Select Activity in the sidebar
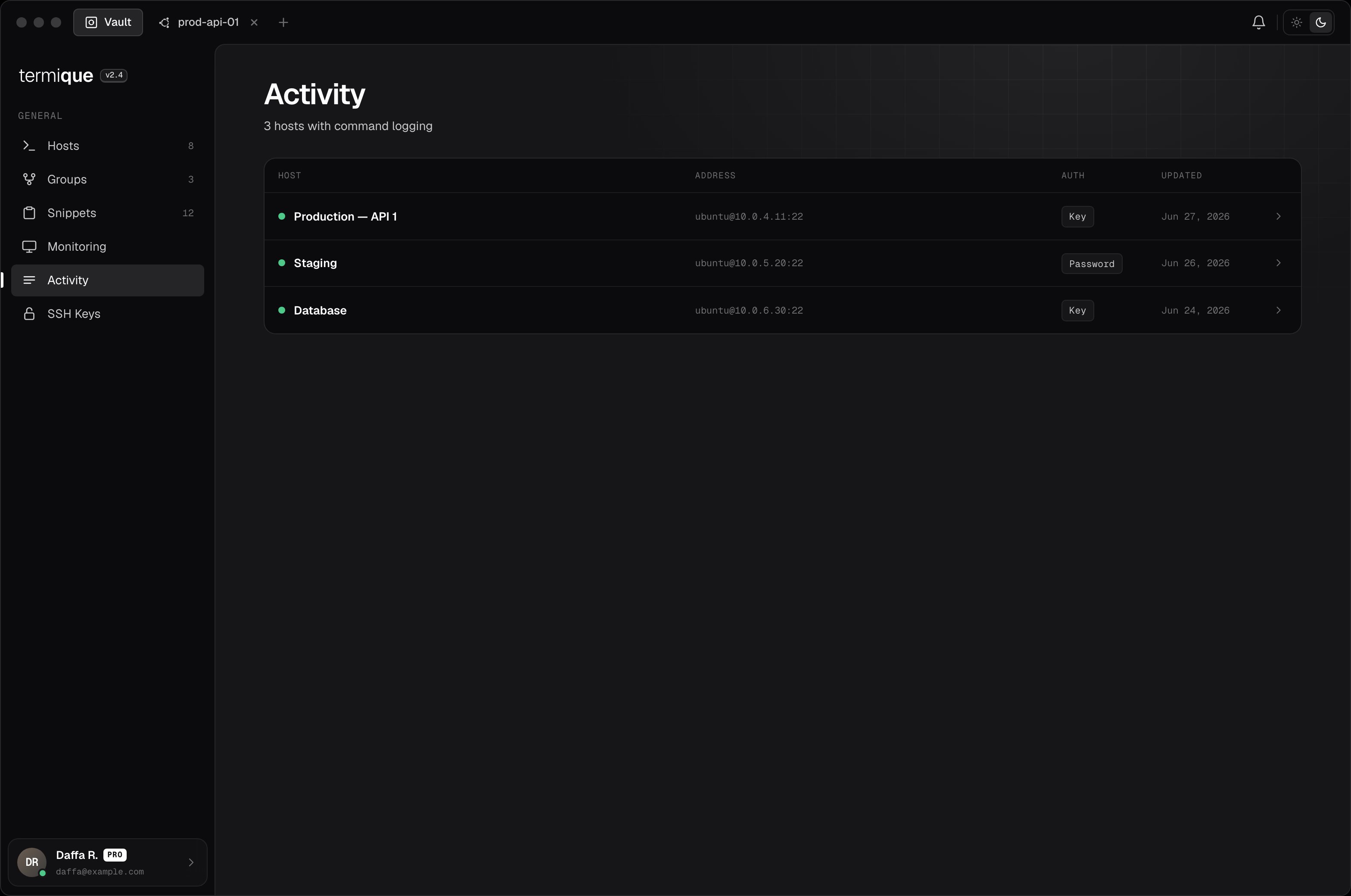Viewport: 1351px width, 896px height. (107, 280)
